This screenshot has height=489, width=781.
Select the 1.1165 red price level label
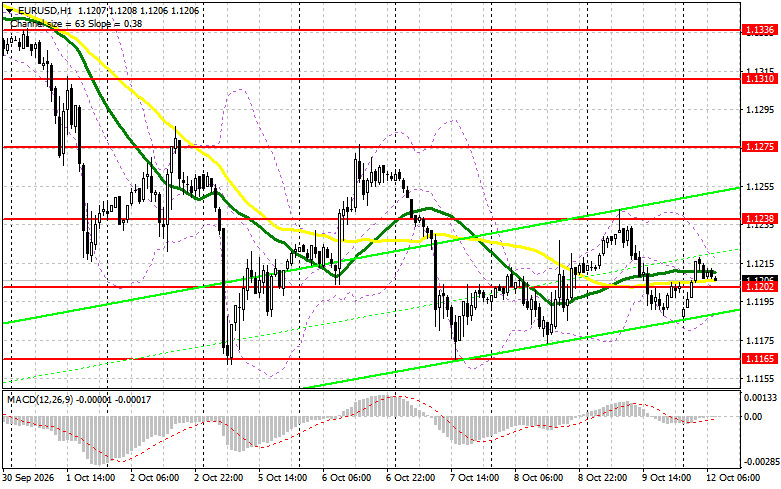coord(760,359)
